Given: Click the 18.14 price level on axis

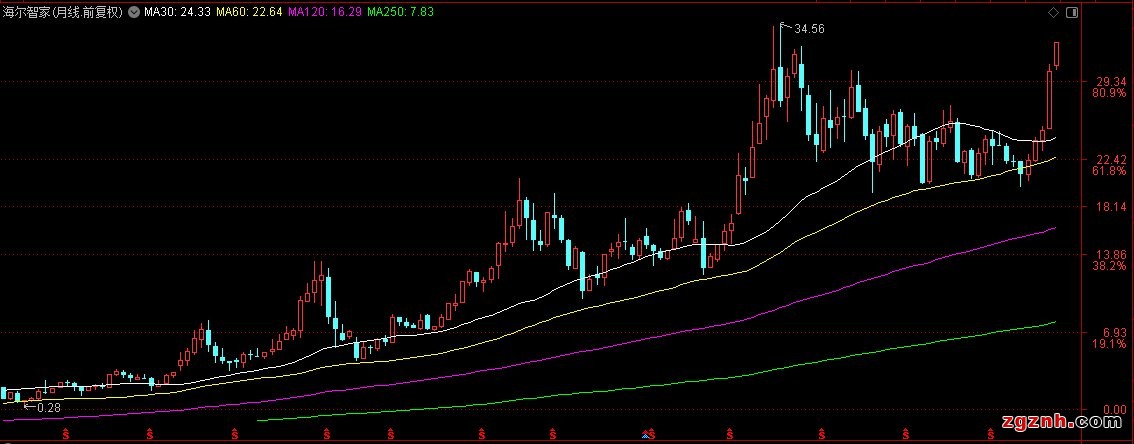Looking at the screenshot, I should coord(1112,207).
